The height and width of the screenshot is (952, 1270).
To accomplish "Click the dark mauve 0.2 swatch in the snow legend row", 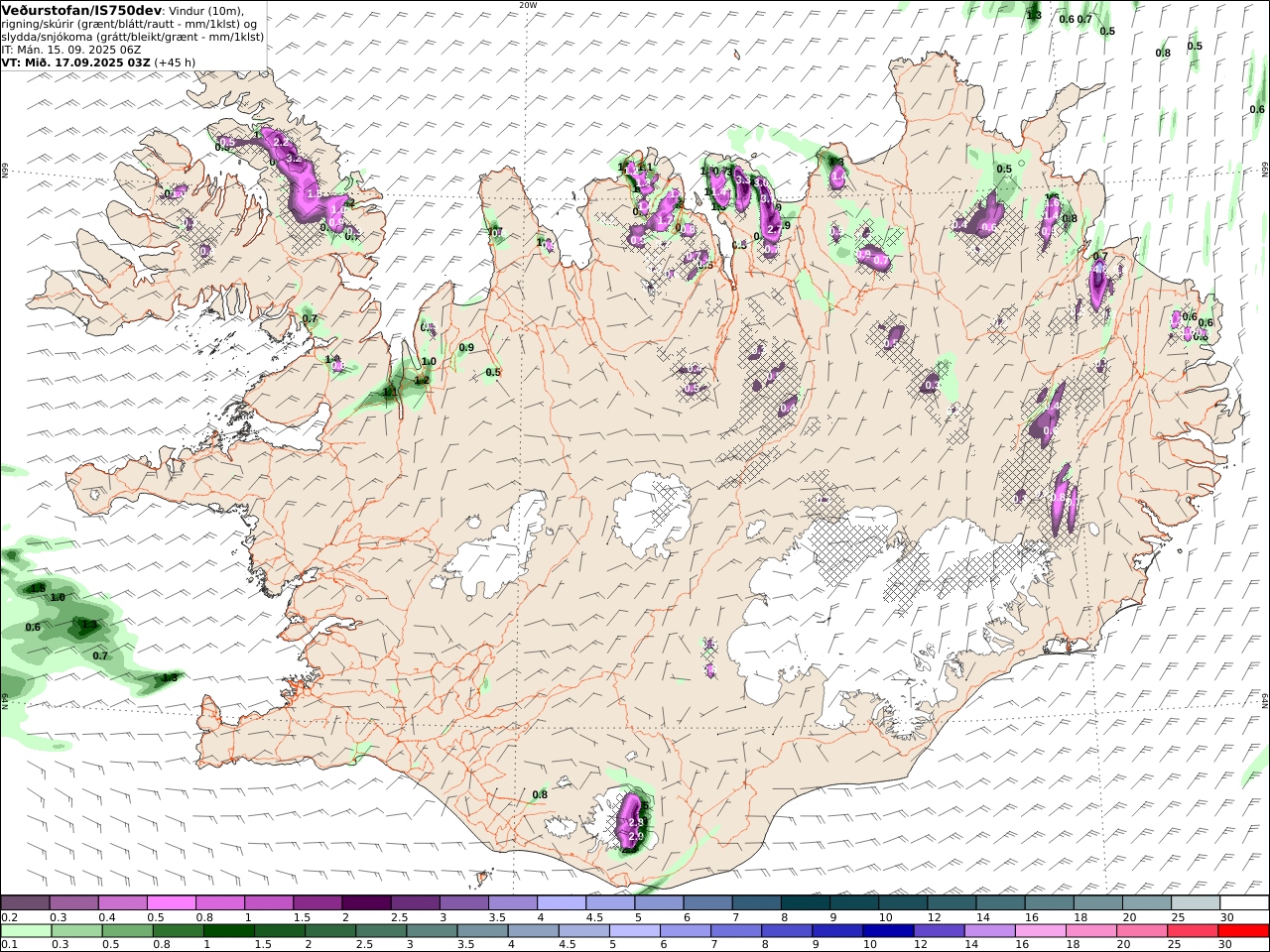I will coord(26,902).
